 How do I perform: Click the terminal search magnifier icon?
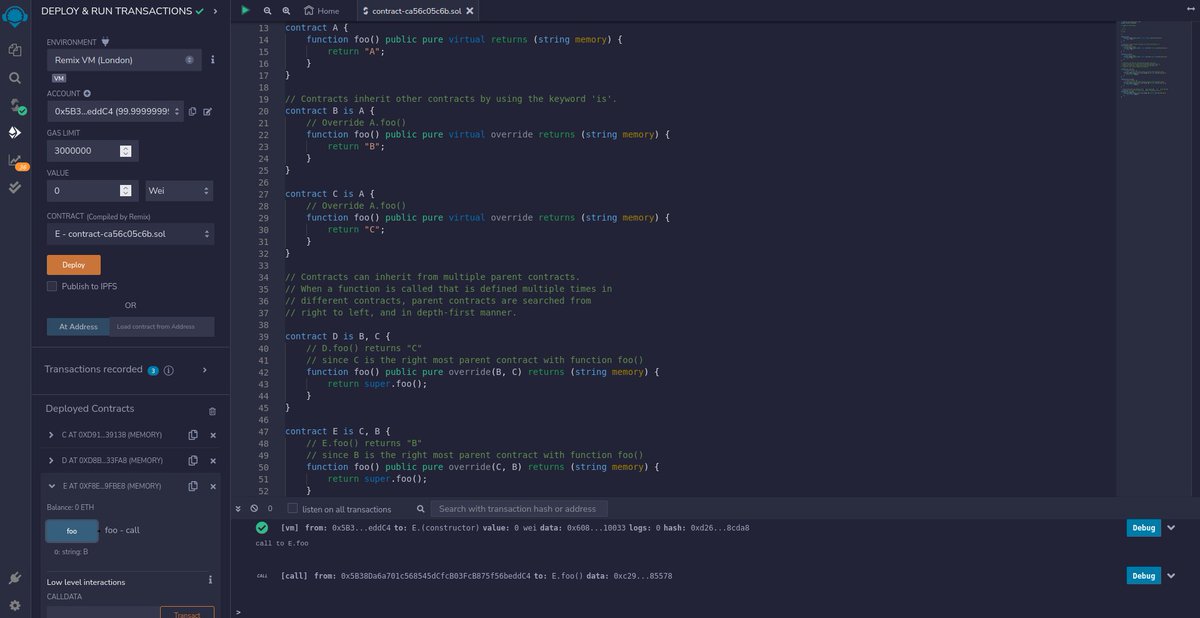pyautogui.click(x=421, y=509)
